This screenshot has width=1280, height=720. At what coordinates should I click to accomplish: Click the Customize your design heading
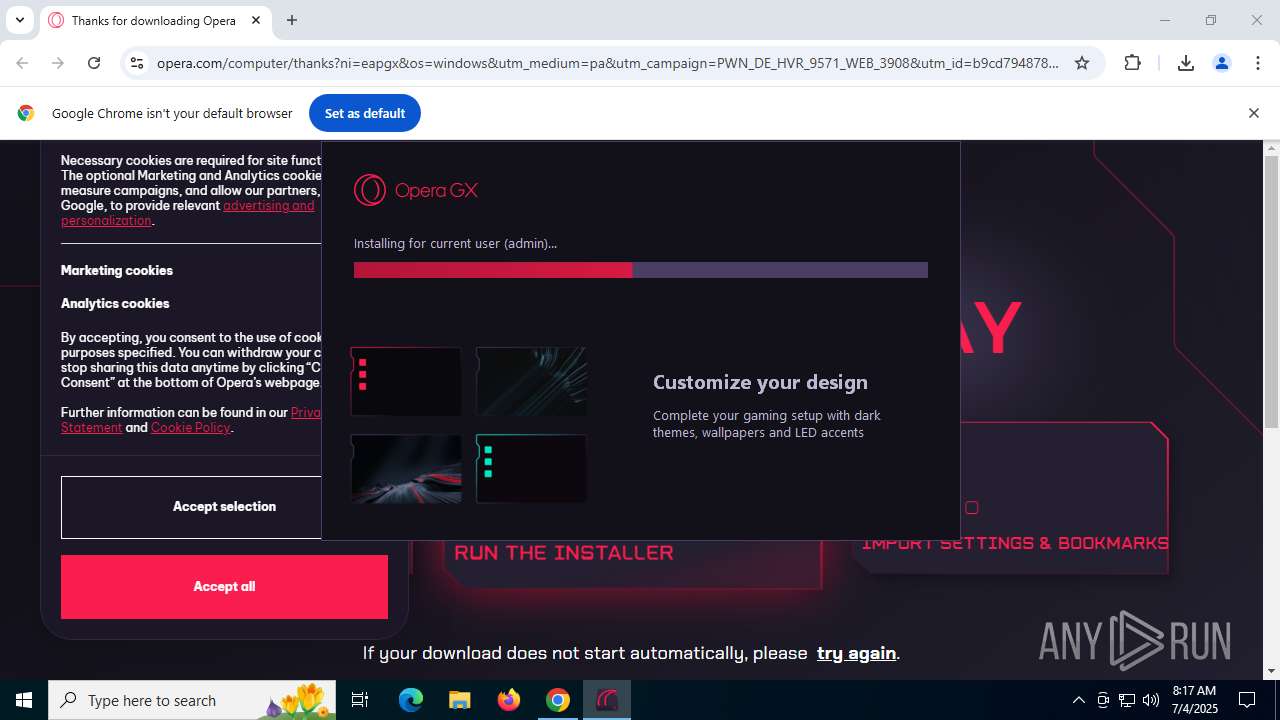click(x=760, y=382)
